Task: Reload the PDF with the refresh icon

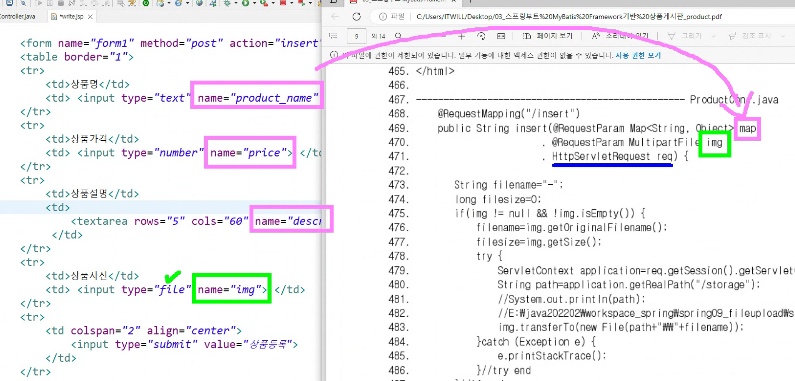Action: [356, 17]
